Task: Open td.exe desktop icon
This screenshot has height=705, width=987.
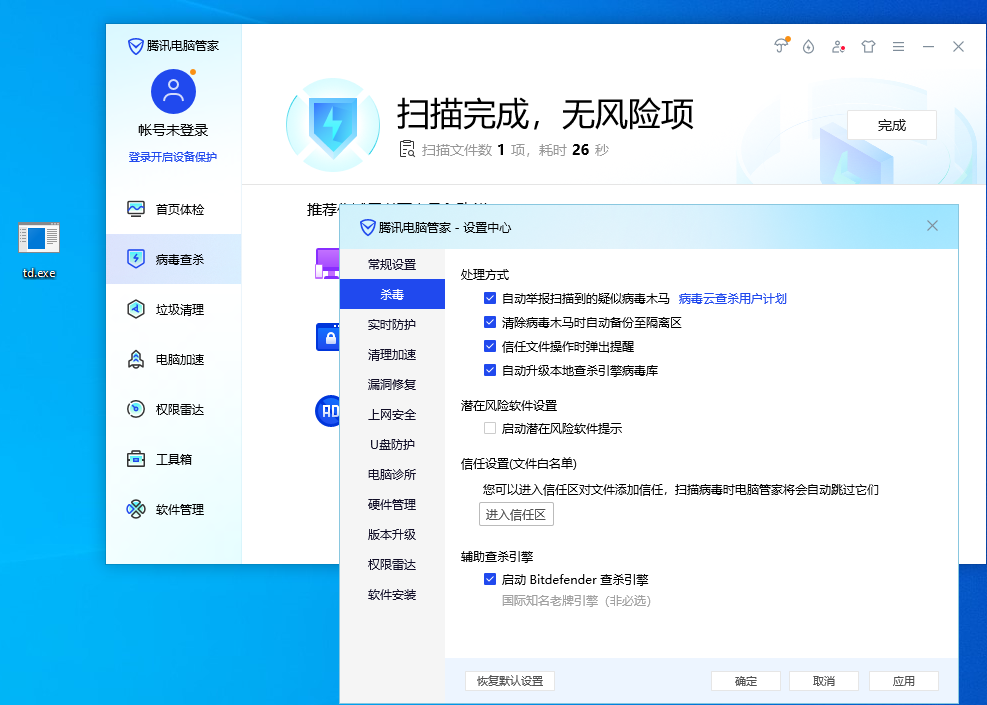Action: [39, 238]
